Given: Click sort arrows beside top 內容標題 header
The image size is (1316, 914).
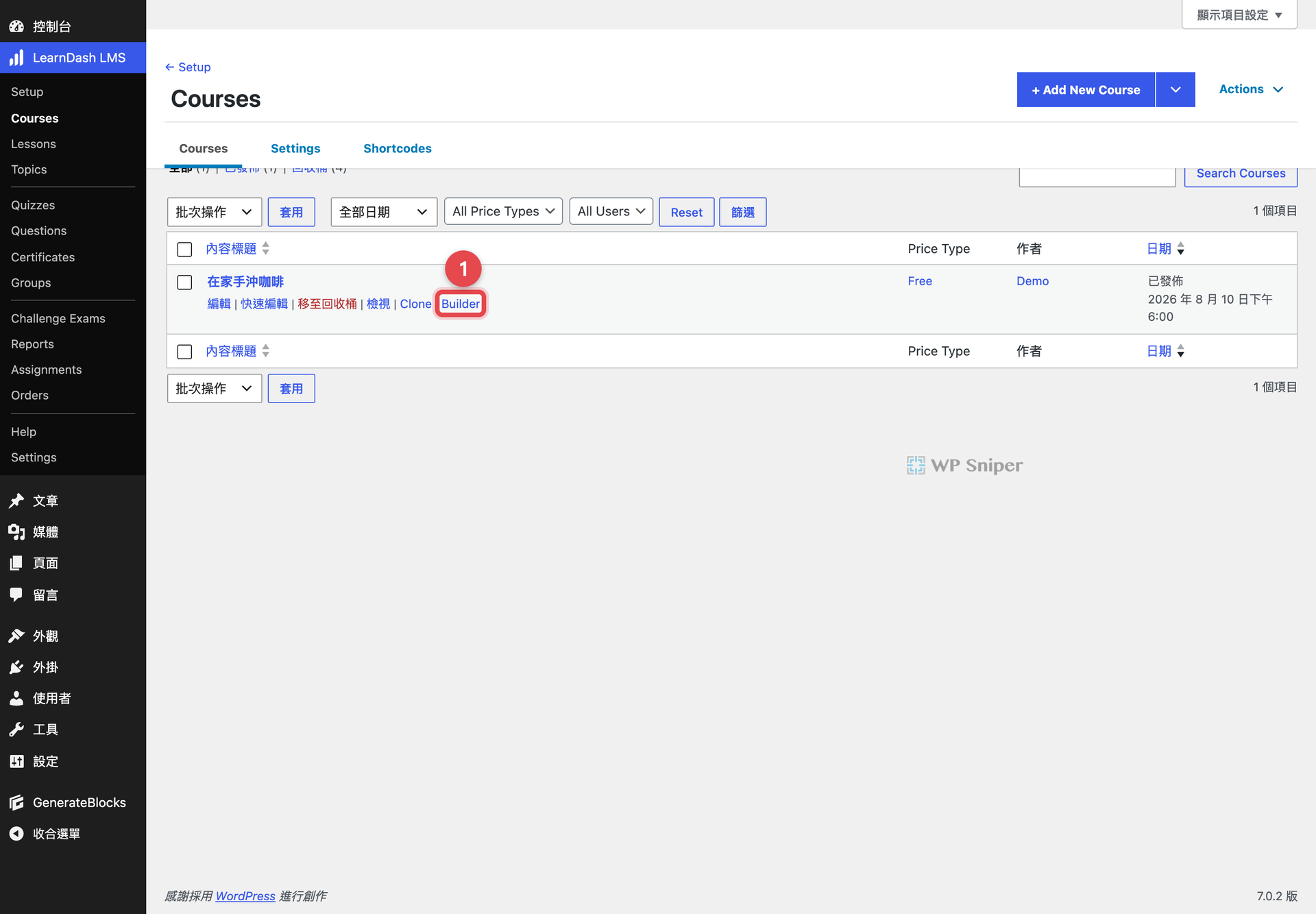Looking at the screenshot, I should pos(266,248).
